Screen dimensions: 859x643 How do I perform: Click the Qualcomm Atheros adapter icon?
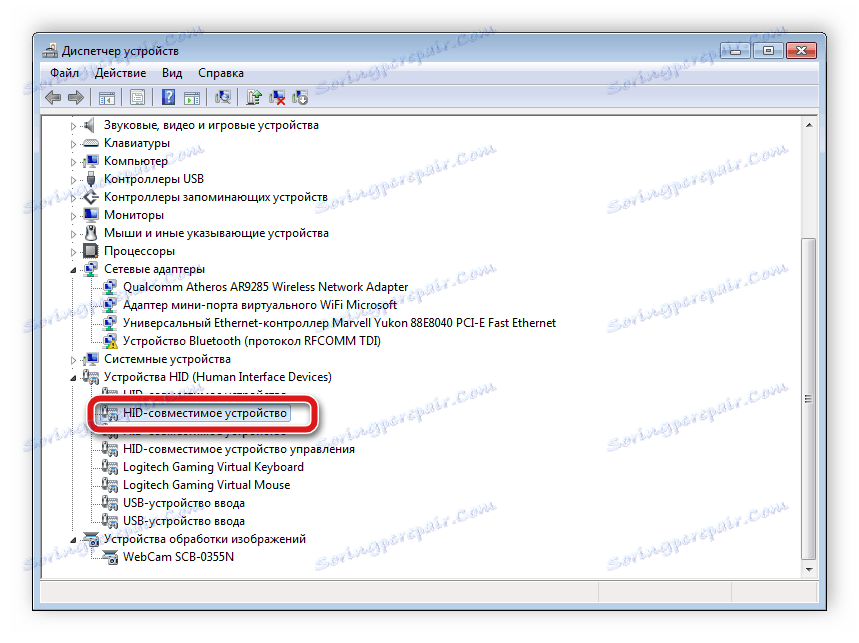(x=110, y=287)
